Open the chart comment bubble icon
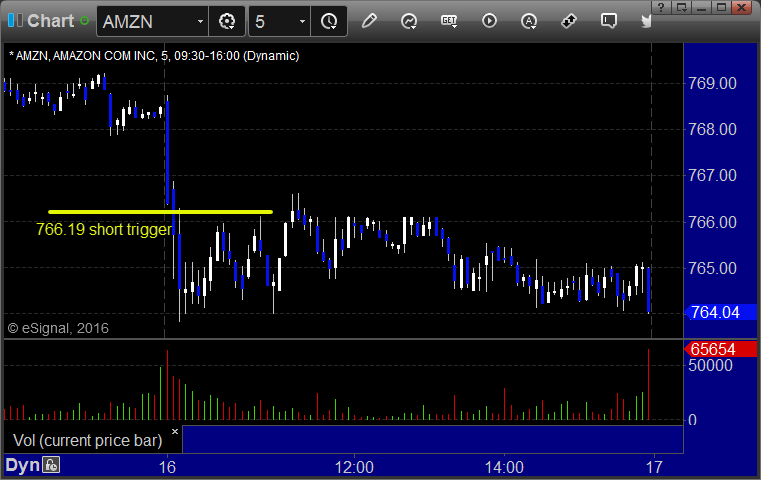The height and width of the screenshot is (480, 761). point(609,21)
